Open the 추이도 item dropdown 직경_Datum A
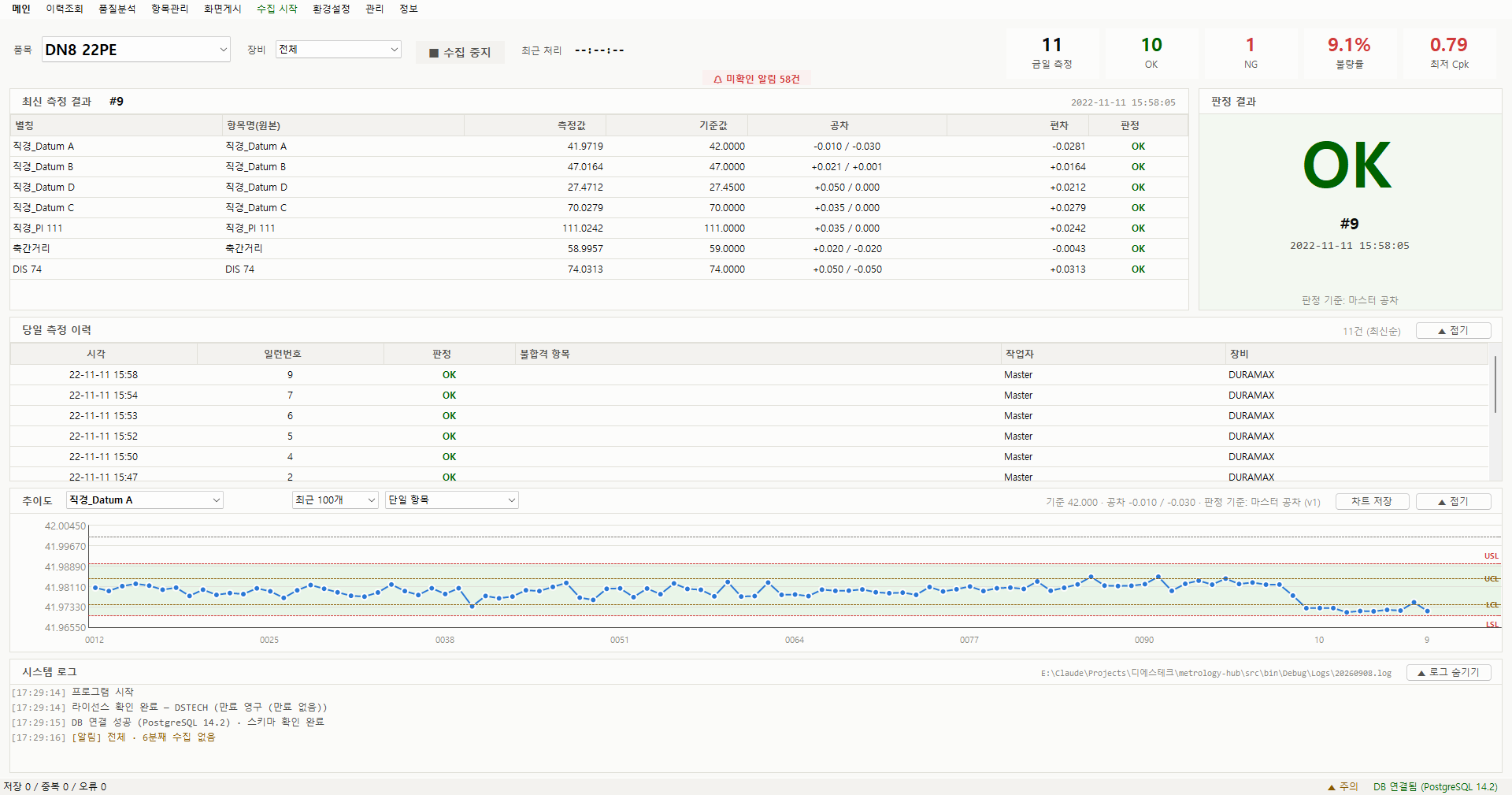This screenshot has height=795, width=1512. (x=145, y=500)
